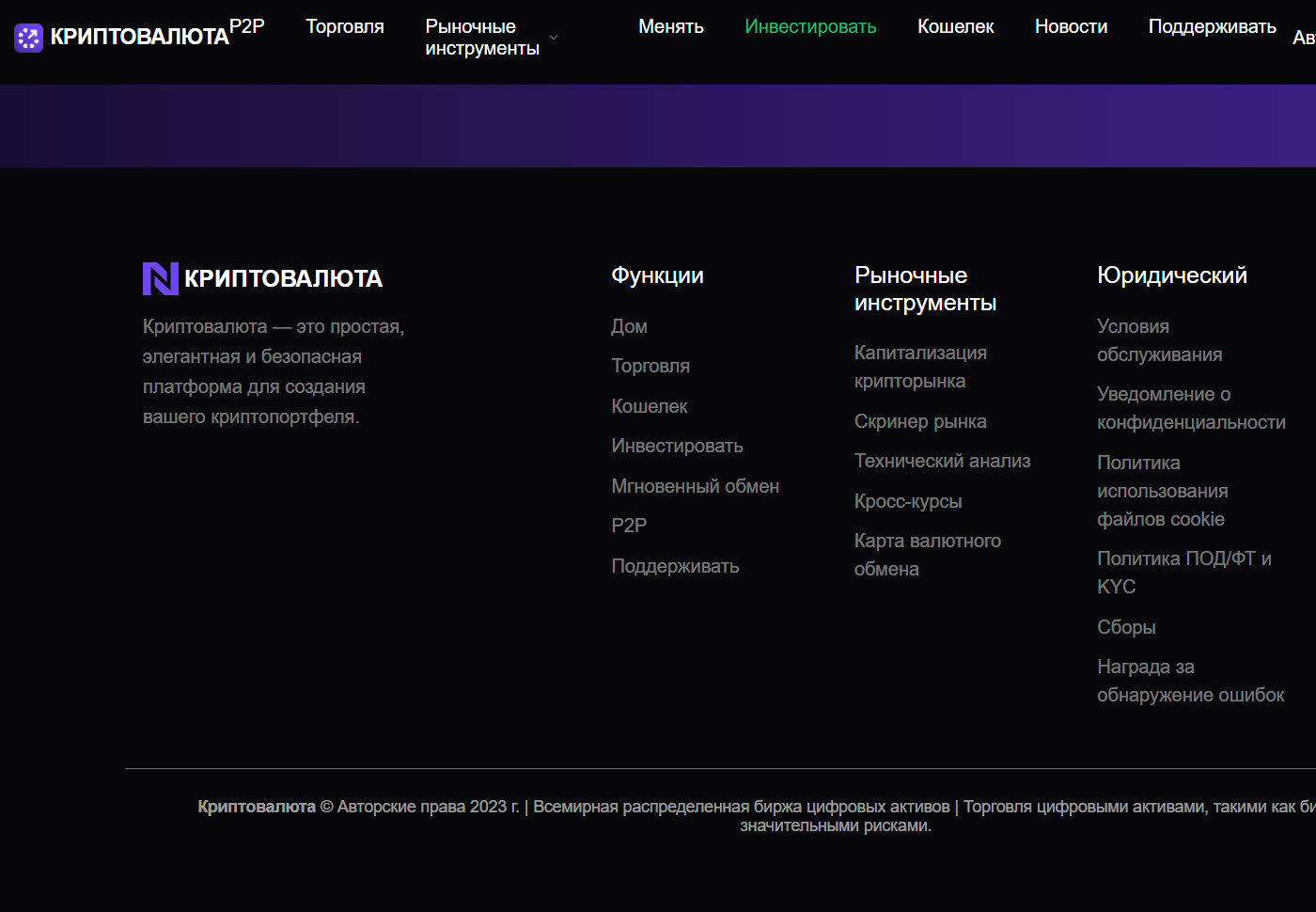Click the purple logo icon in header
Viewport: 1316px width, 912px height.
click(x=29, y=38)
